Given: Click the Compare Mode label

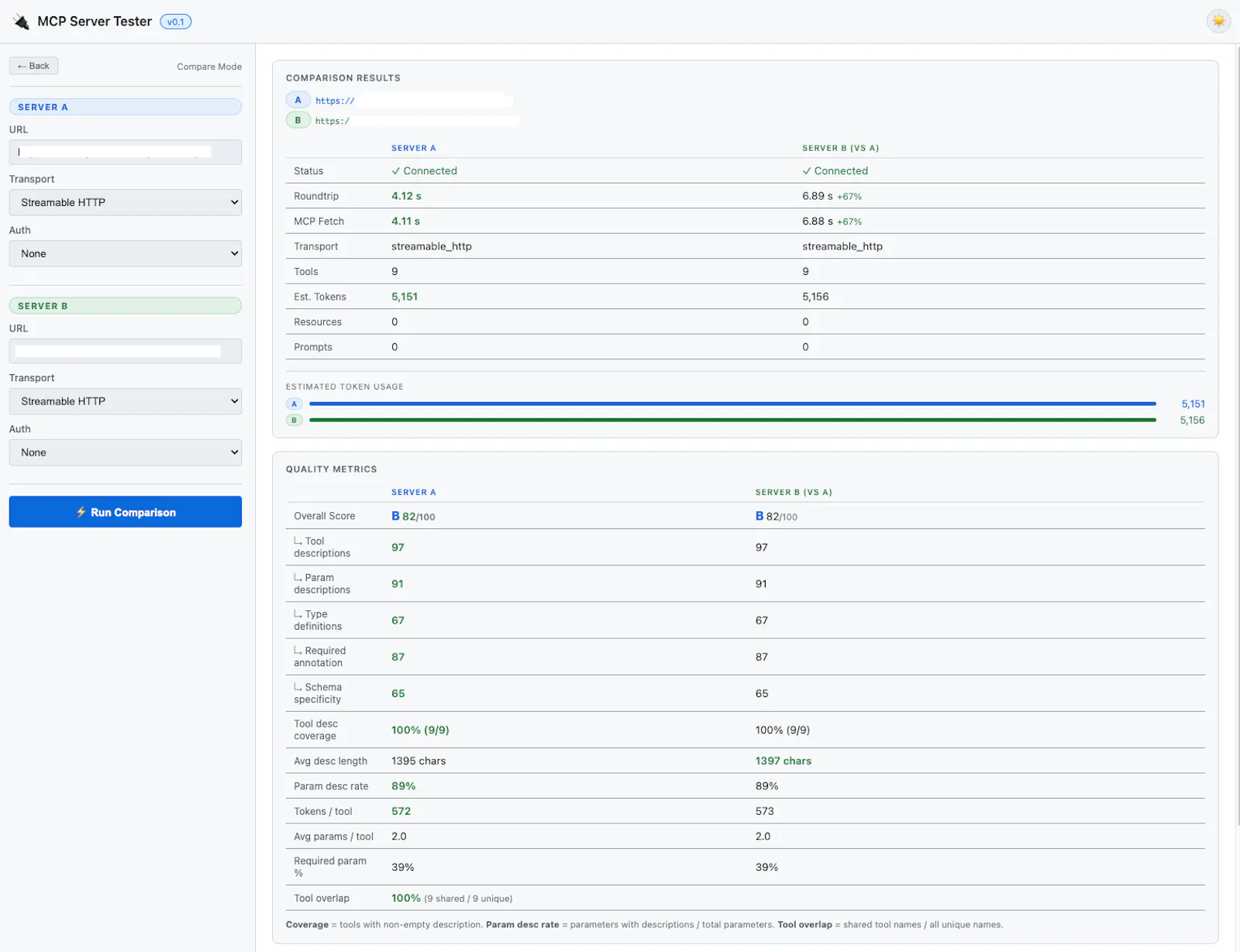Looking at the screenshot, I should click(209, 67).
